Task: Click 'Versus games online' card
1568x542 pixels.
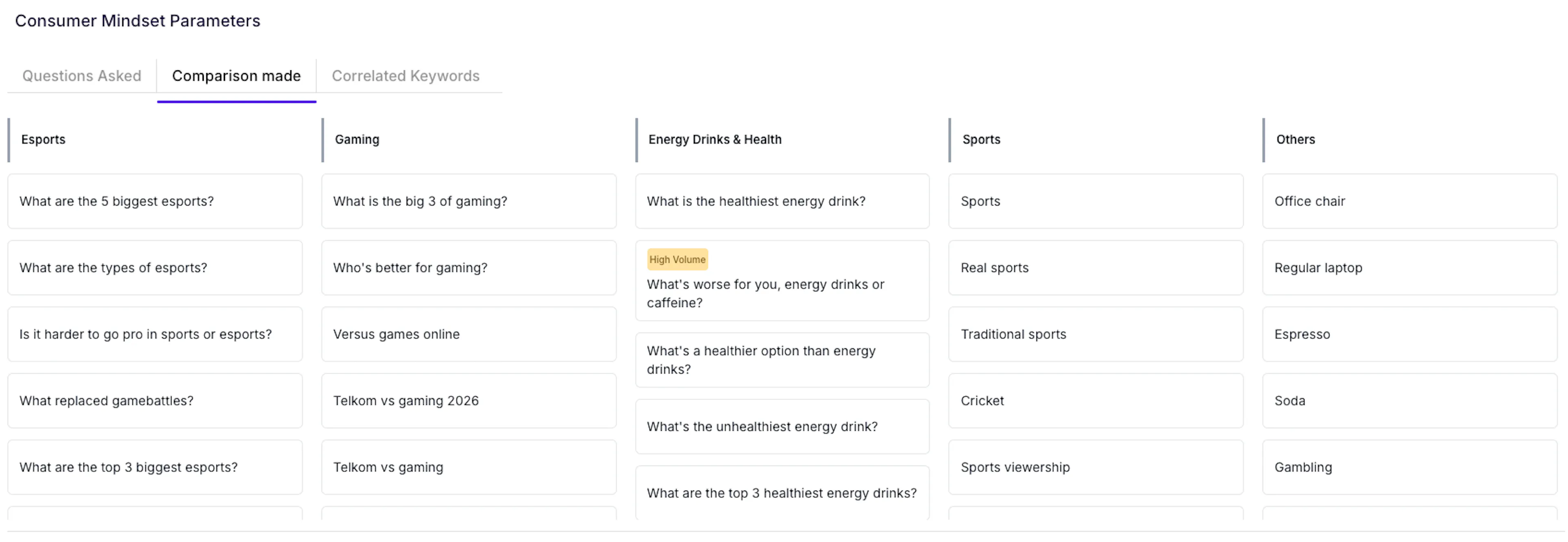Action: tap(469, 335)
